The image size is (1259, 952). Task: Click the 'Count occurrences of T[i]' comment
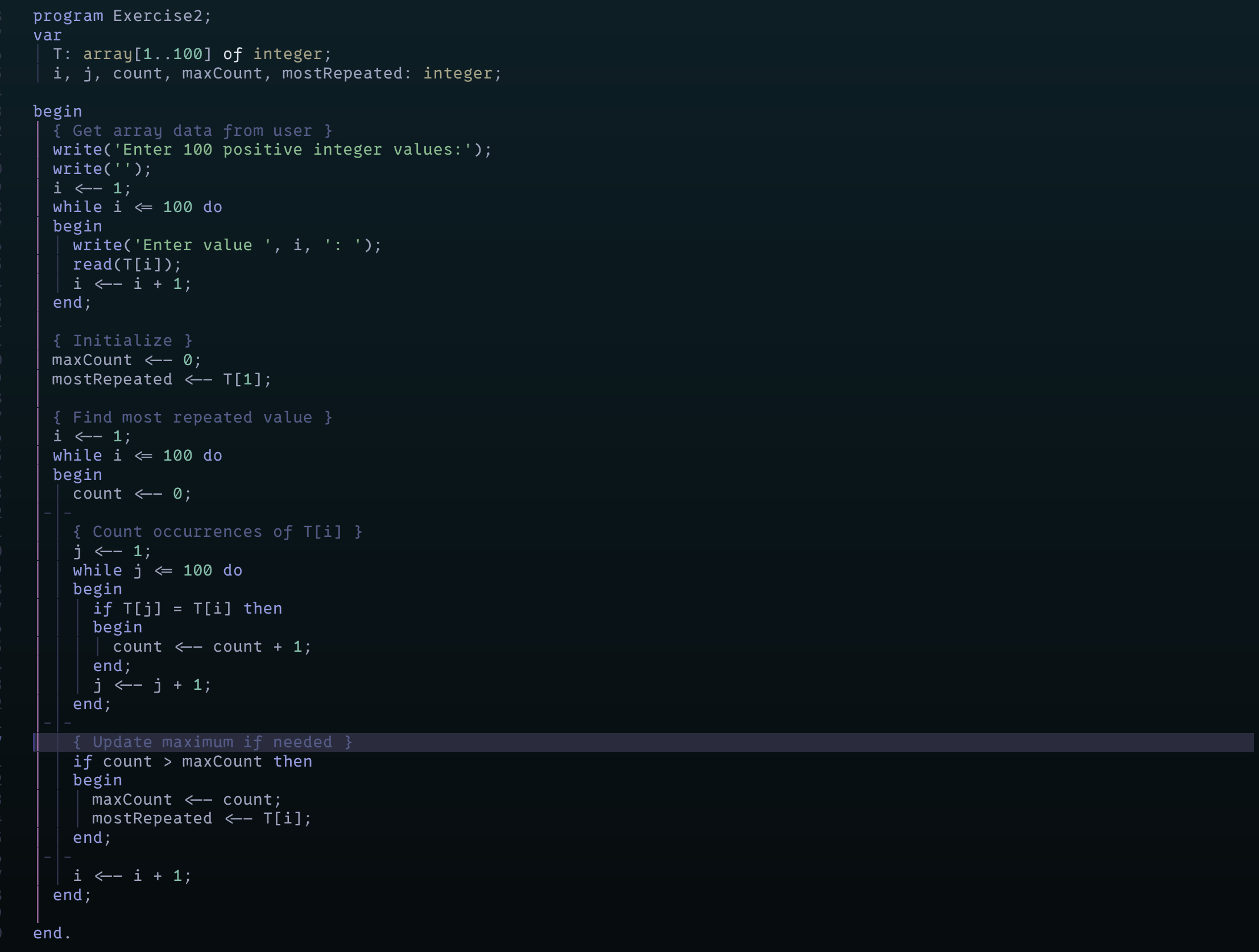coord(217,532)
